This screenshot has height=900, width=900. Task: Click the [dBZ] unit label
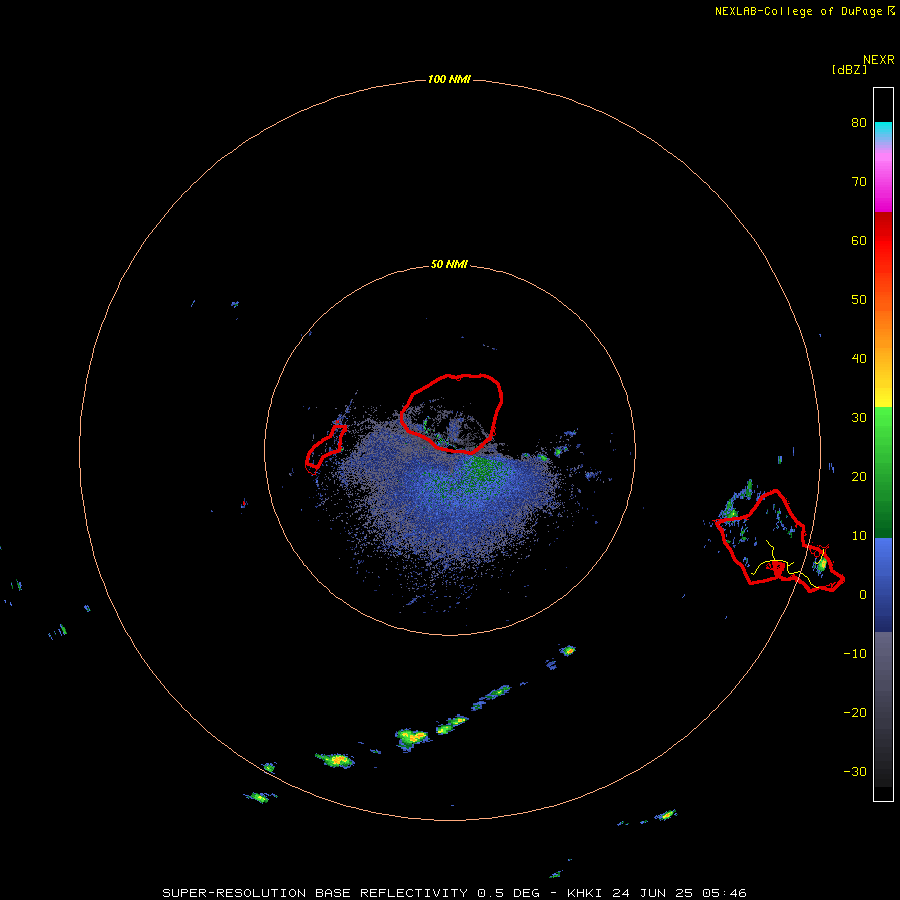(849, 69)
